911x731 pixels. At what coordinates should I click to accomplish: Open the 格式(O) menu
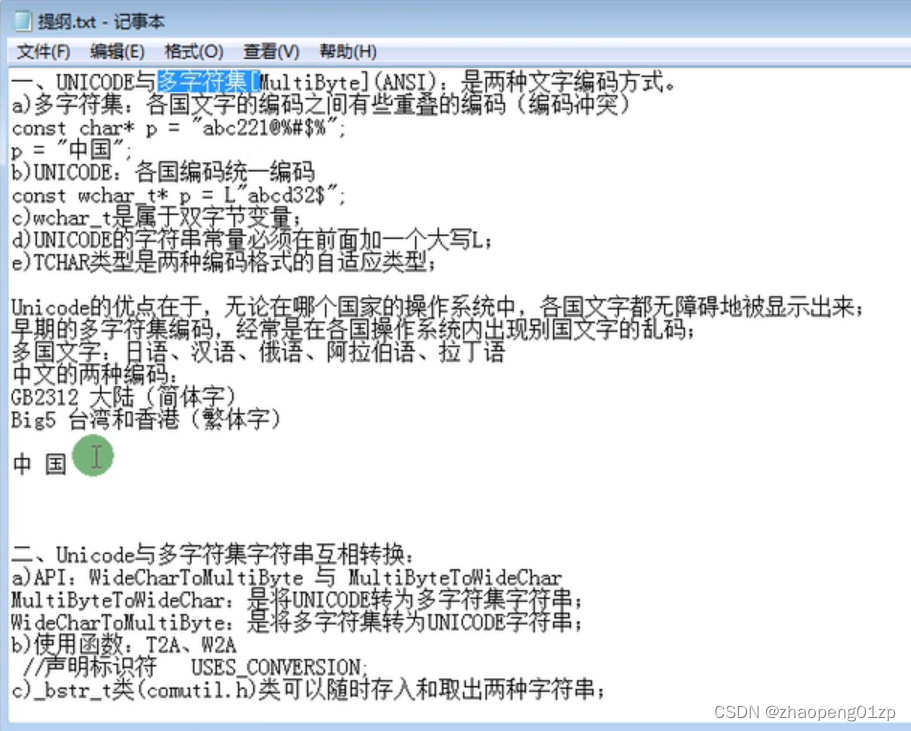(194, 52)
